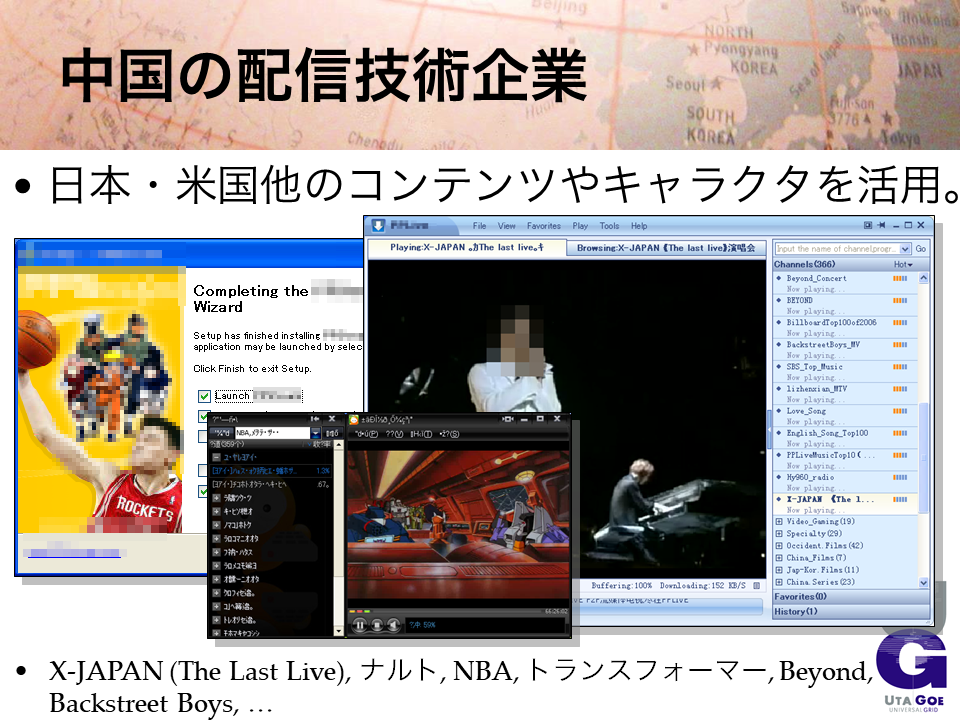
Task: Close the dark playlist panel with its X
Action: pyautogui.click(x=332, y=419)
